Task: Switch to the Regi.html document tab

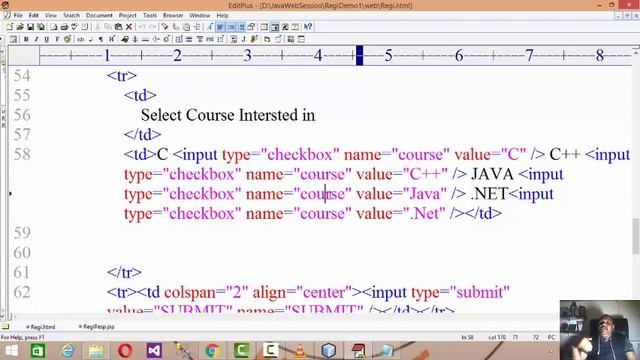Action: click(41, 327)
